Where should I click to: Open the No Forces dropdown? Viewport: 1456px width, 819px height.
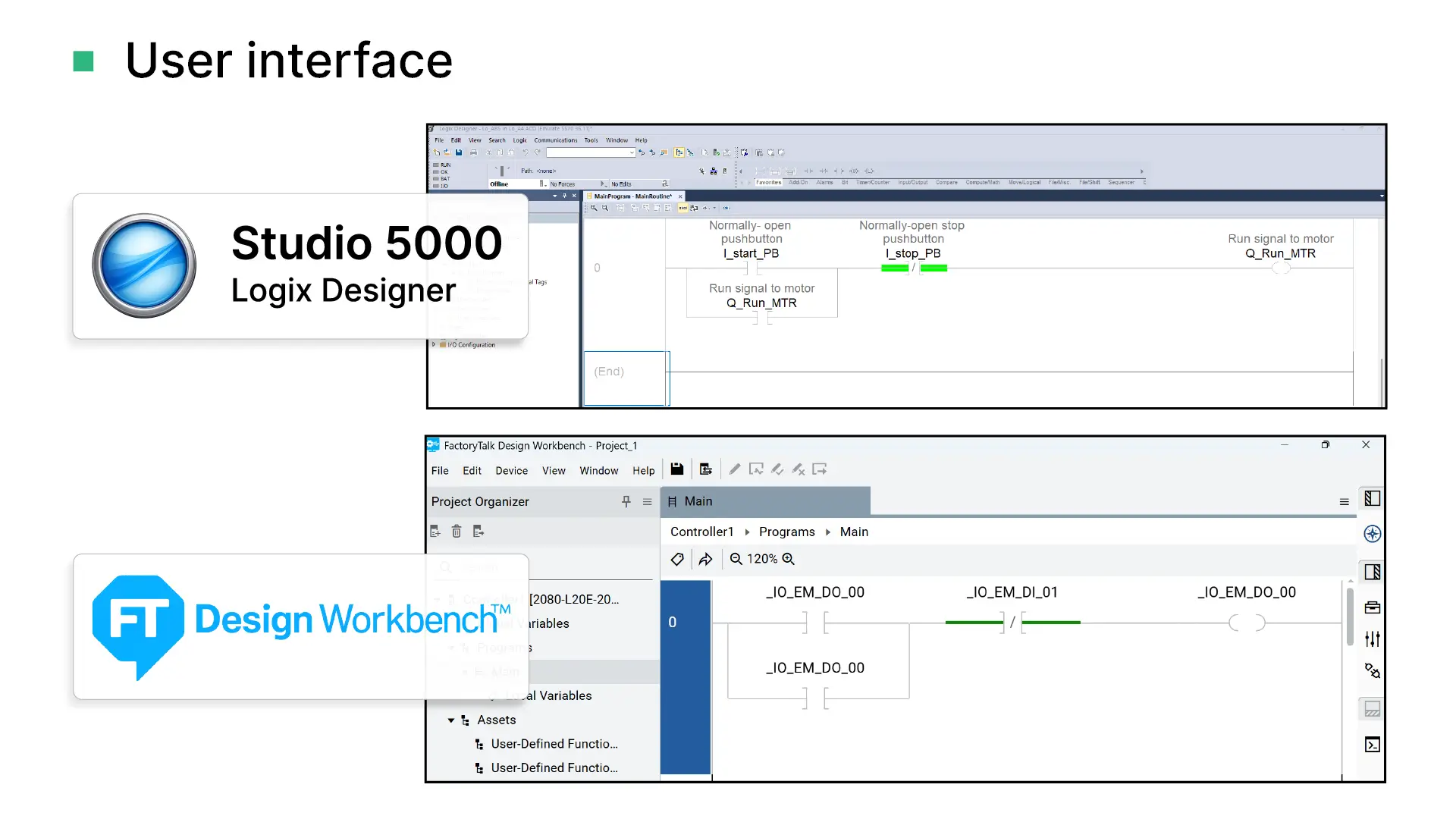click(x=604, y=184)
